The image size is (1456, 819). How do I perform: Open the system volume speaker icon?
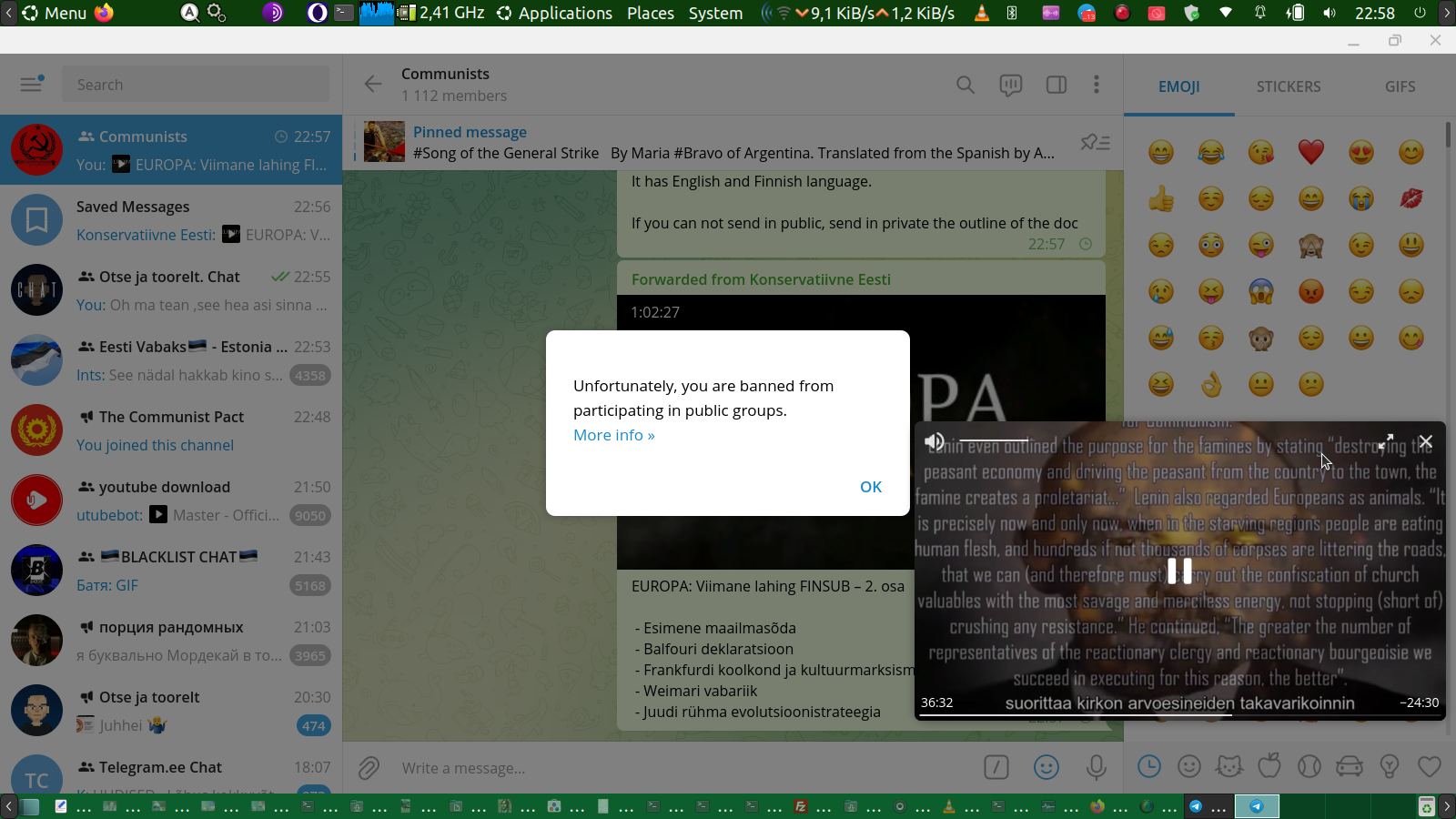click(x=1330, y=13)
